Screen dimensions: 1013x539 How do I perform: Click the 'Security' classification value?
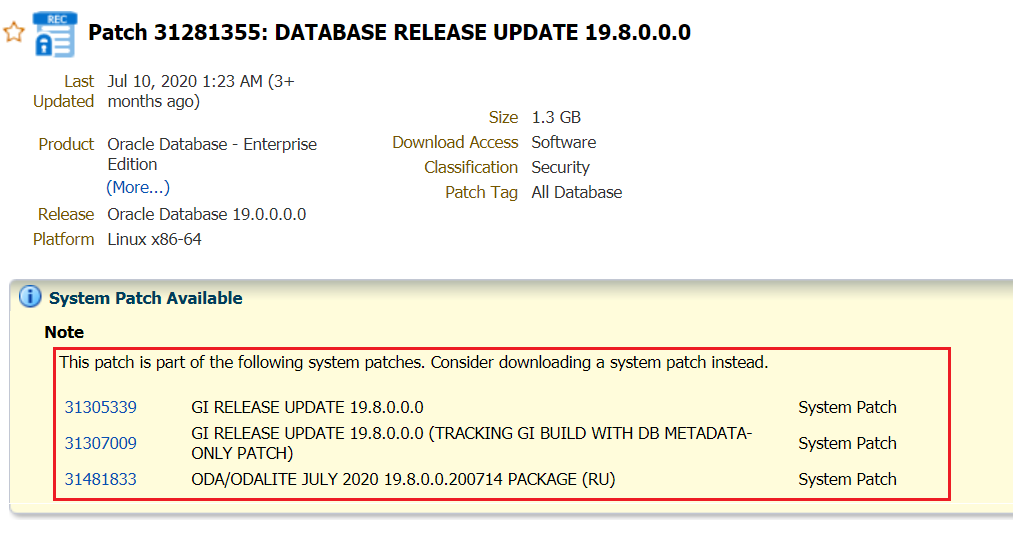click(x=561, y=167)
